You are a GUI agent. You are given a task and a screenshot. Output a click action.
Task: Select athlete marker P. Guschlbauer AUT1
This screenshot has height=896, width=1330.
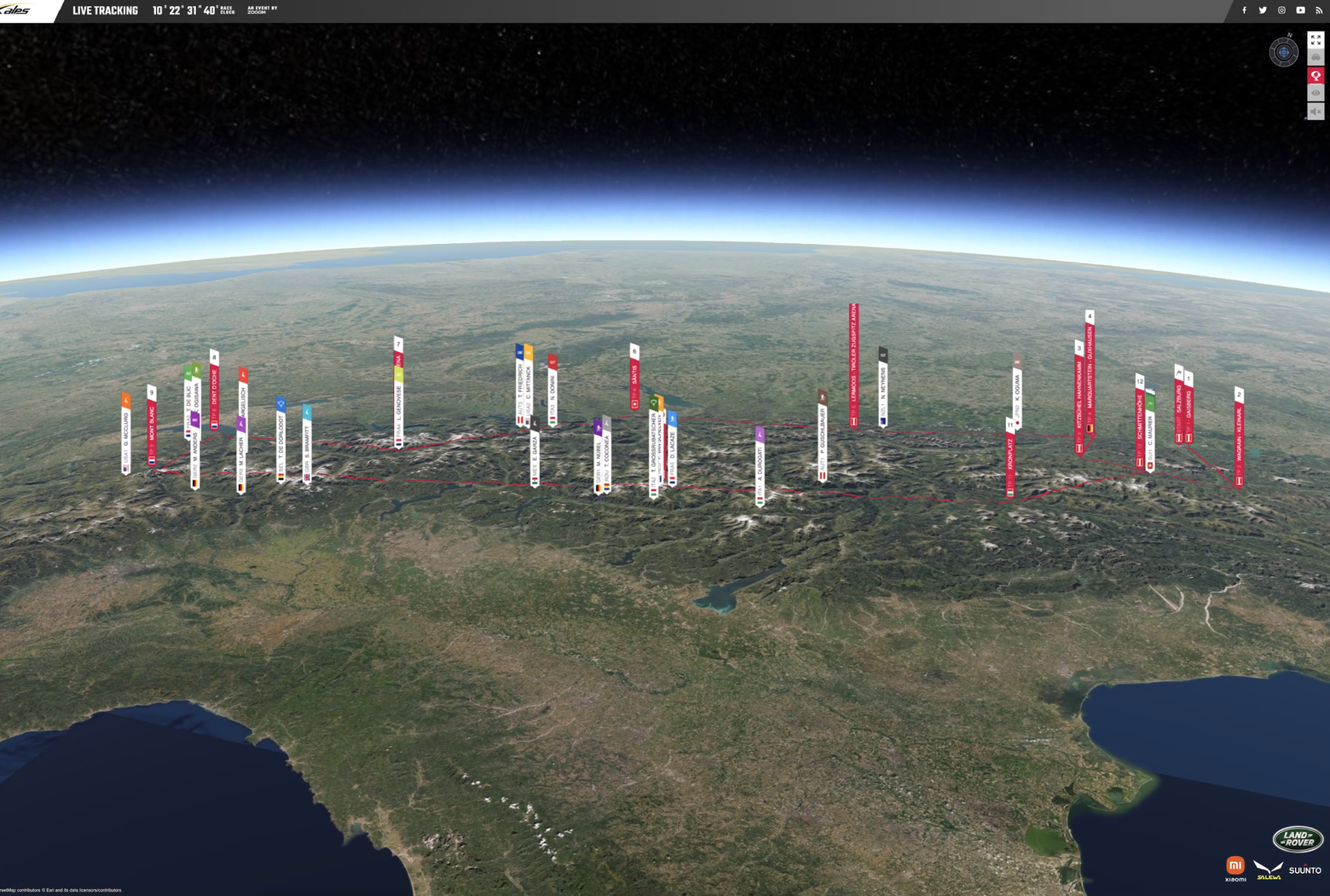[823, 436]
